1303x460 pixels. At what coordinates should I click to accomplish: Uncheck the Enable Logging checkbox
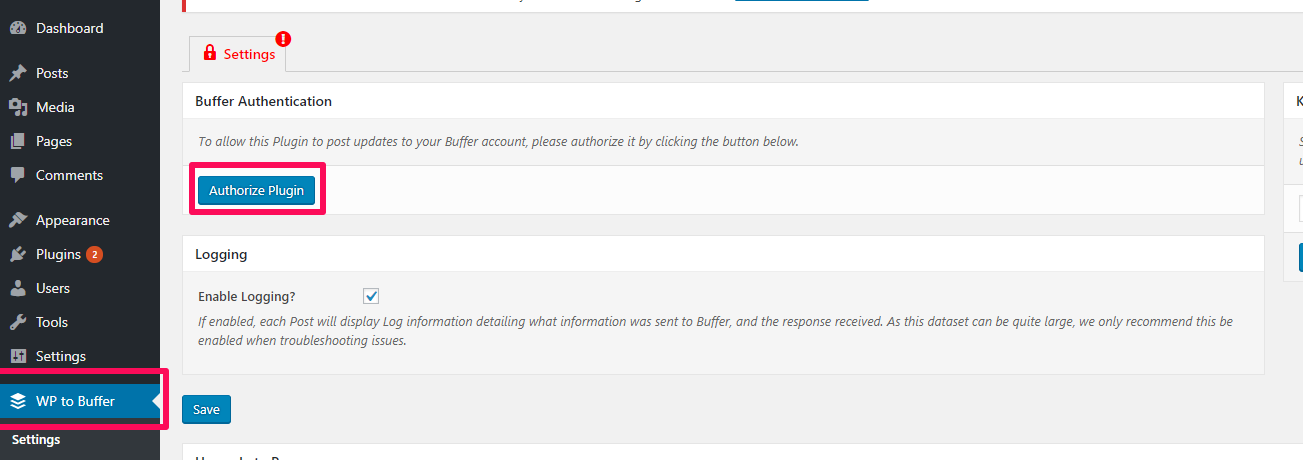click(371, 296)
